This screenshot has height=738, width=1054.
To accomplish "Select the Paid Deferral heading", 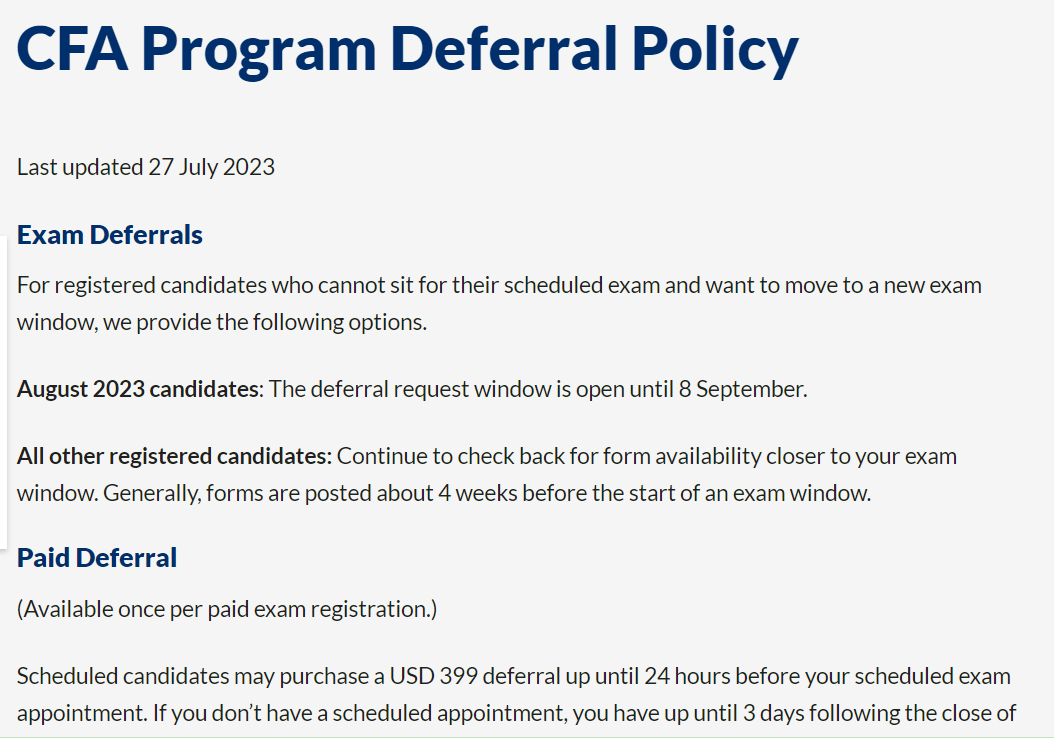I will pyautogui.click(x=97, y=558).
